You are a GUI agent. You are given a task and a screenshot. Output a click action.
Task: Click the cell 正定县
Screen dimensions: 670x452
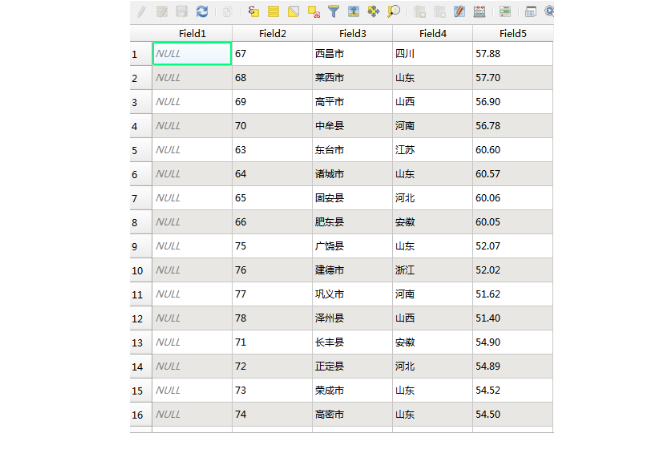click(353, 367)
